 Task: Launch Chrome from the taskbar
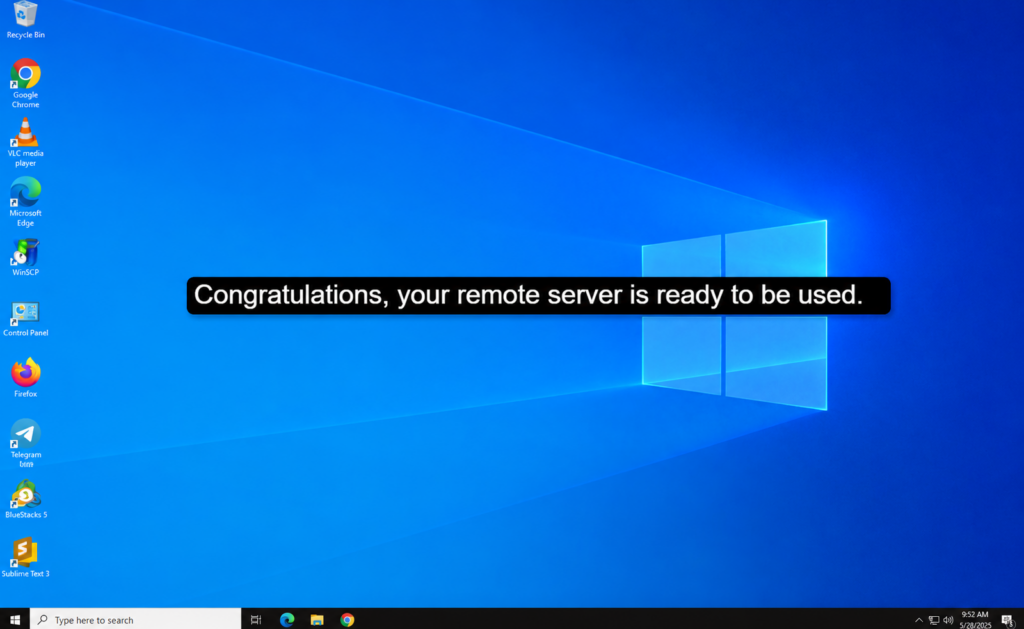pyautogui.click(x=347, y=619)
